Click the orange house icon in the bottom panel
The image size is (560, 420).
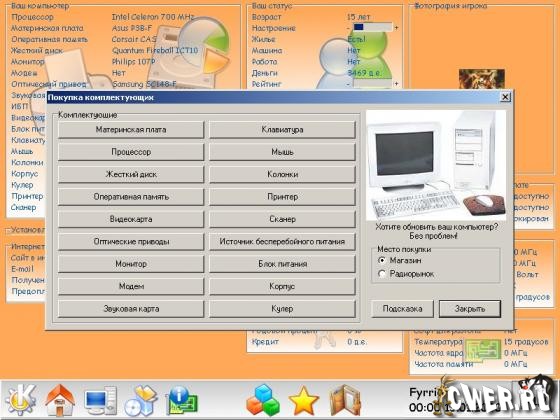60,400
